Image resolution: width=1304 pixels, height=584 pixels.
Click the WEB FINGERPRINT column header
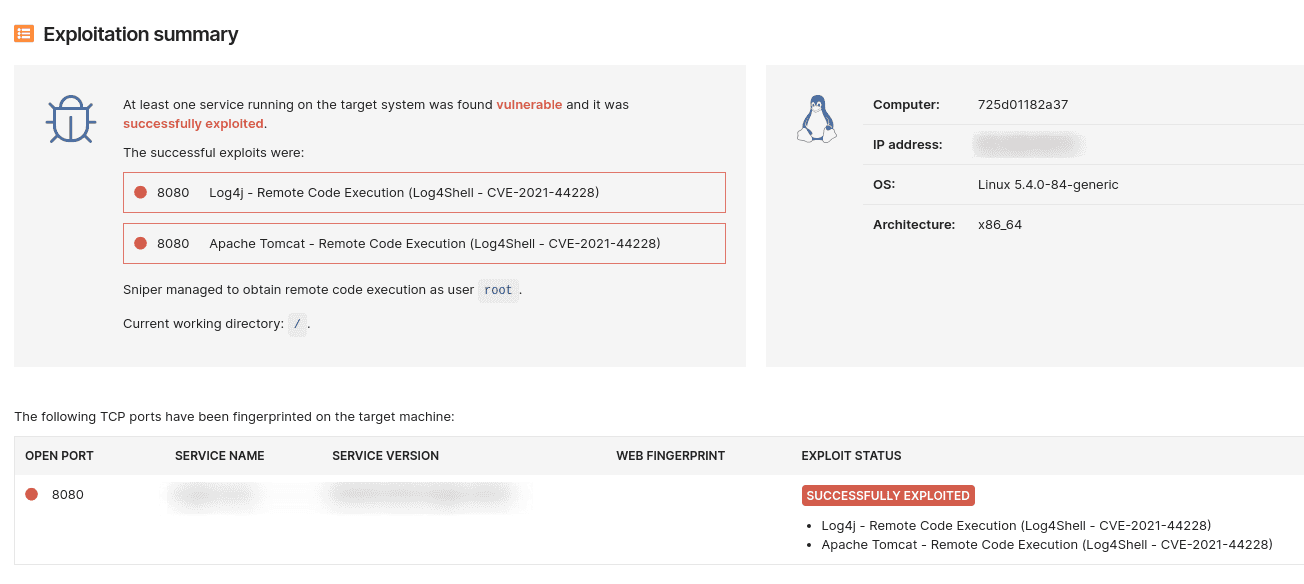670,456
